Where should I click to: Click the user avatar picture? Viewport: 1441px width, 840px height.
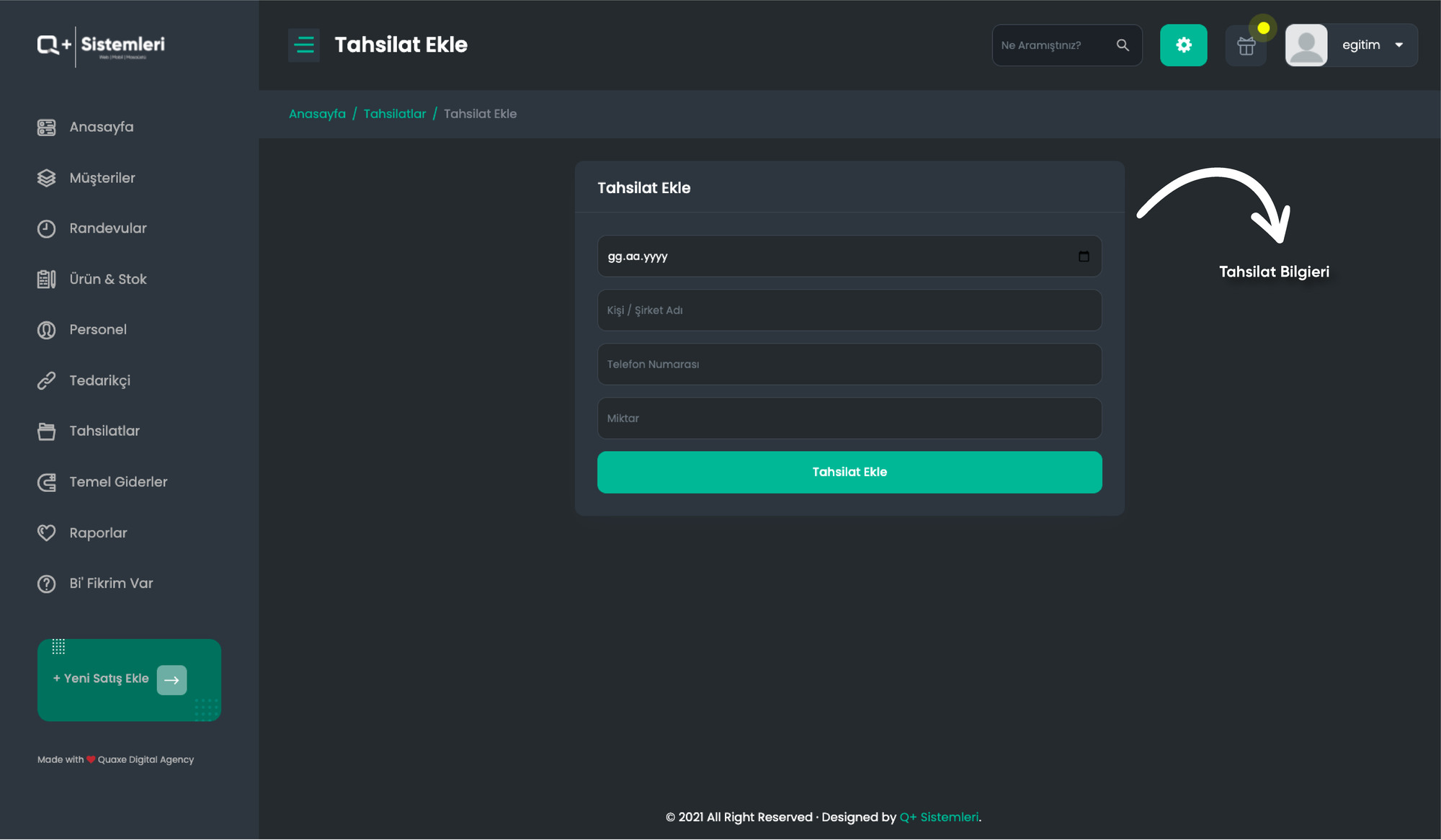1306,45
